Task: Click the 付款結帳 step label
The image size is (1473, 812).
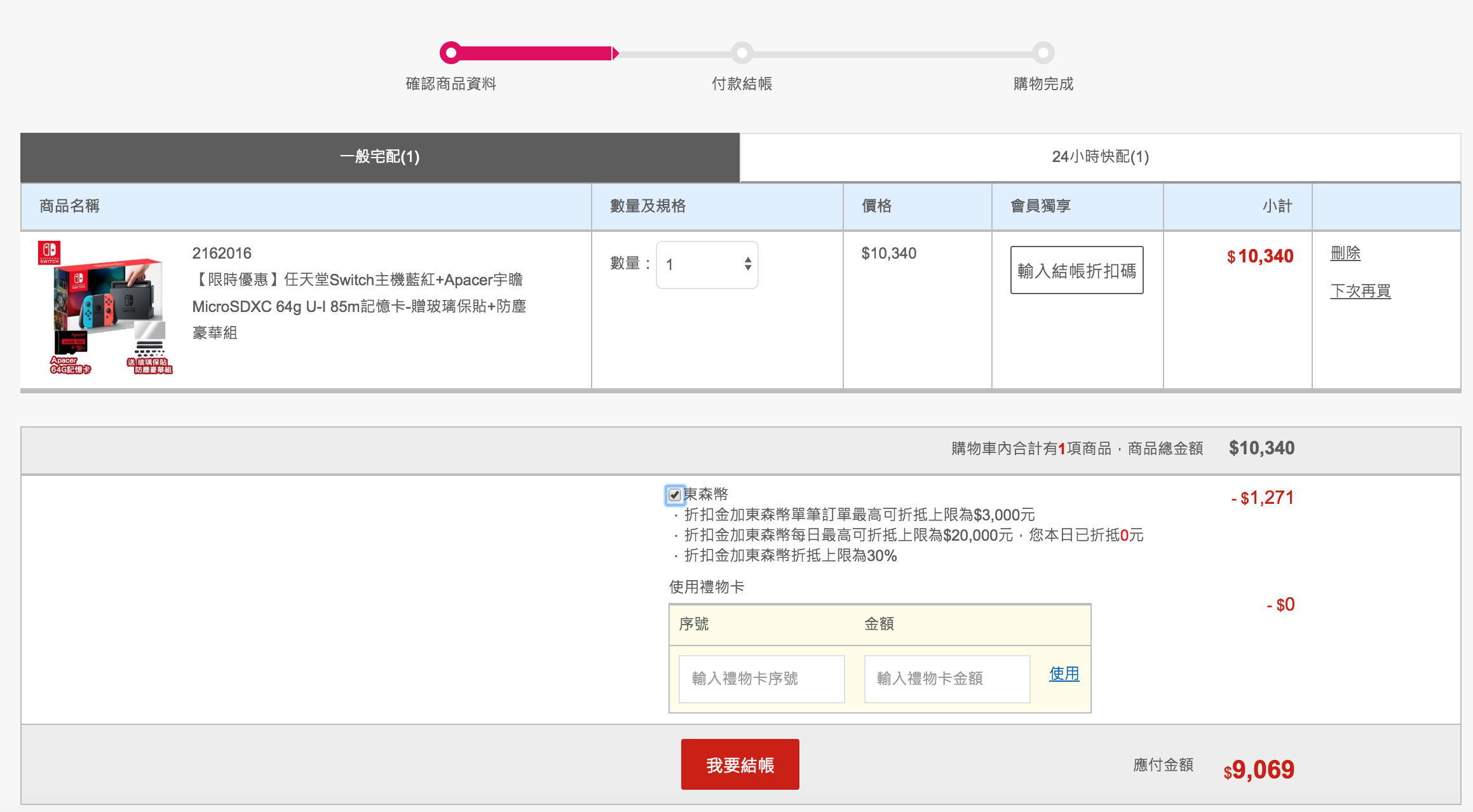Action: click(x=742, y=84)
